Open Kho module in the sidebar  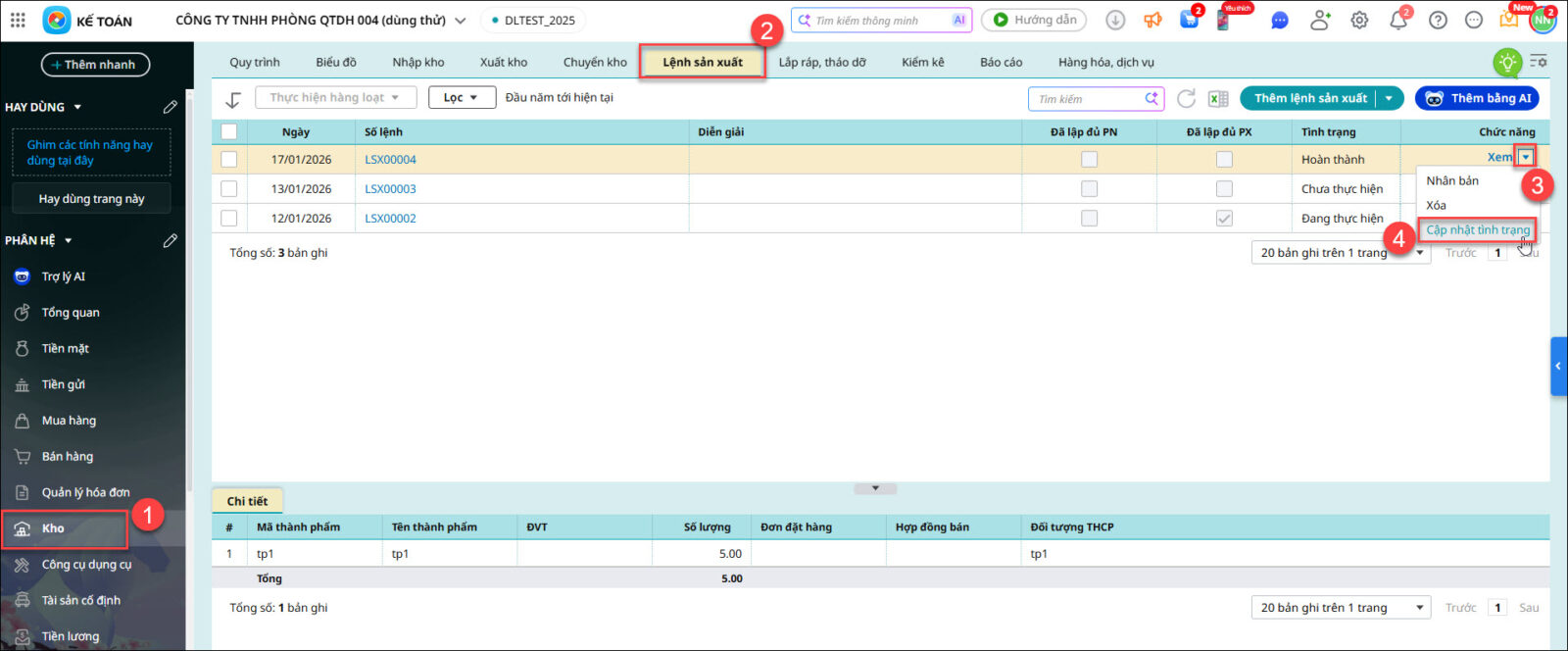tap(53, 528)
